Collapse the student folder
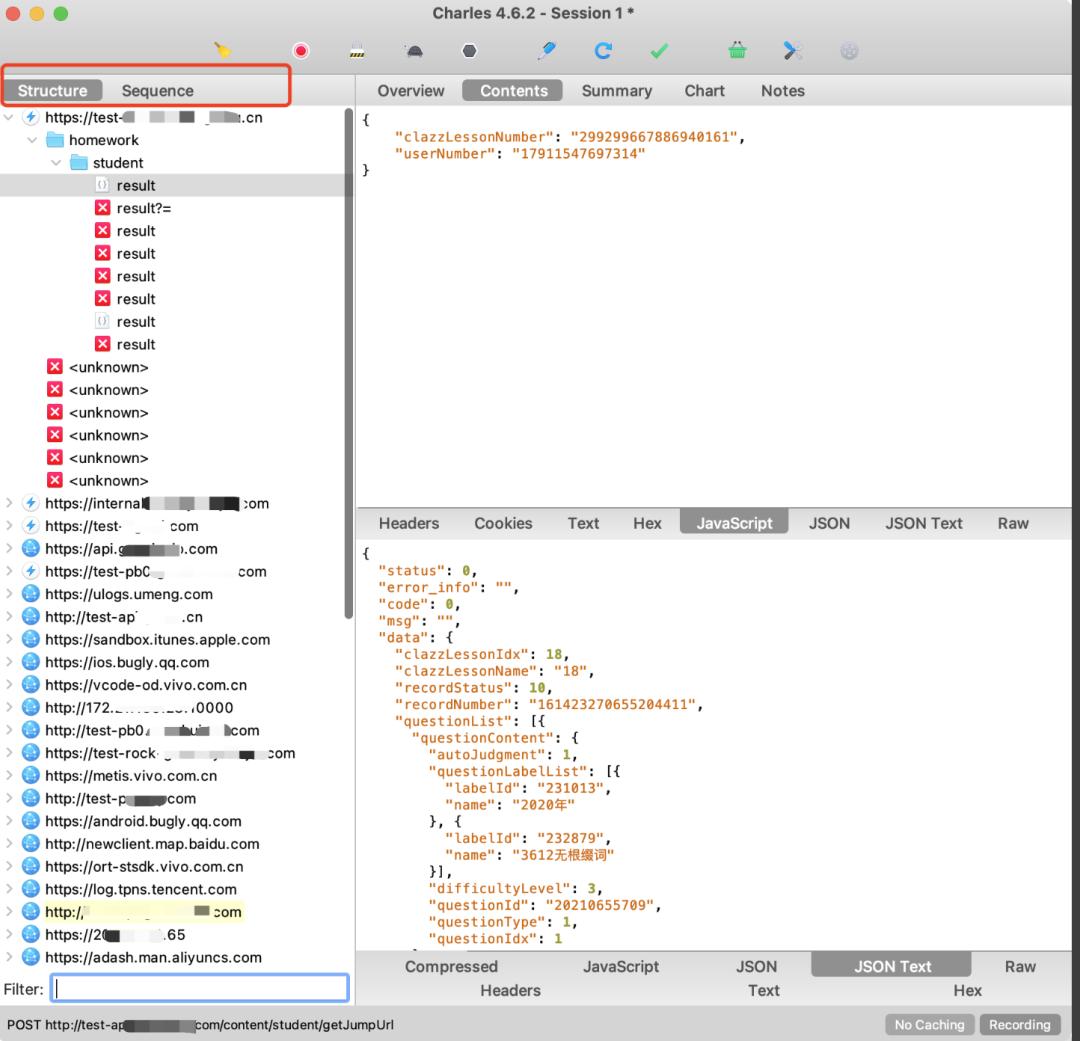This screenshot has width=1080, height=1041. click(x=56, y=163)
